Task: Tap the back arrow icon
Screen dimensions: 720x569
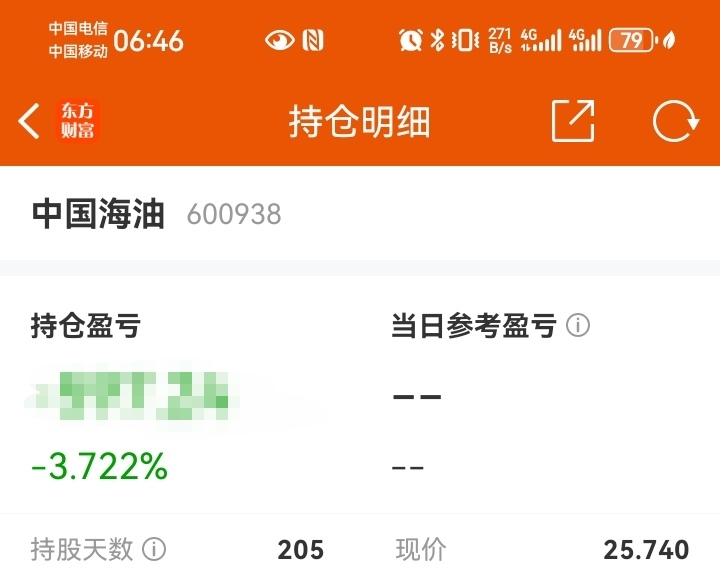Action: coord(29,121)
